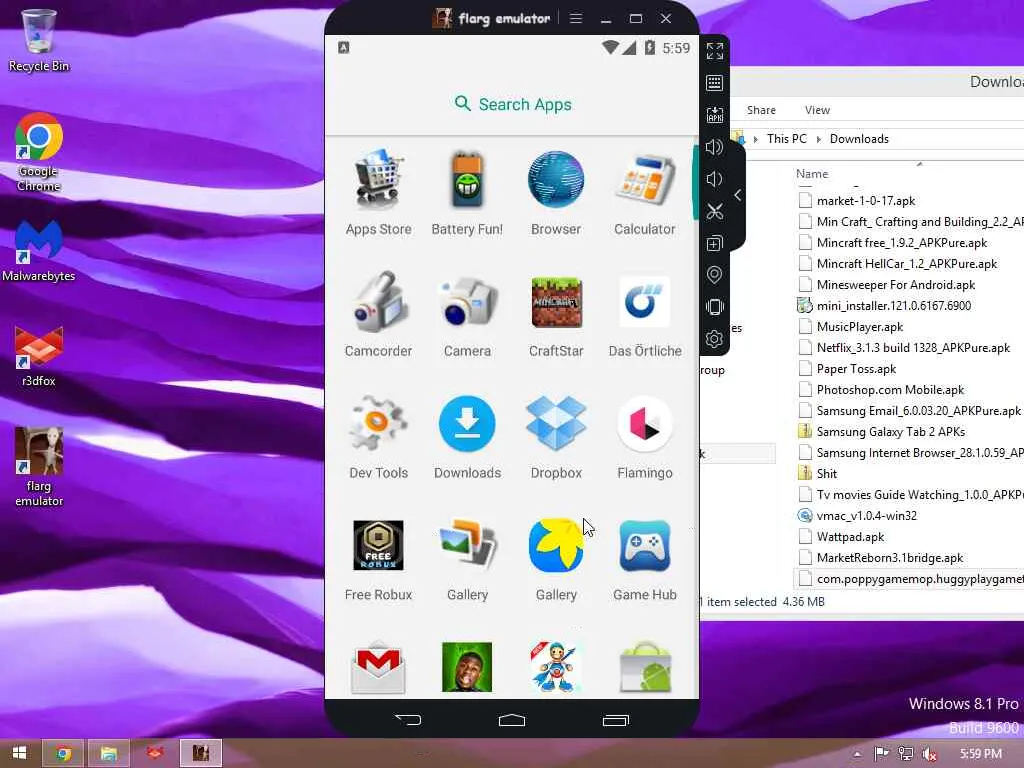The width and height of the screenshot is (1024, 768).
Task: Click This PC in the address path
Action: tap(786, 138)
